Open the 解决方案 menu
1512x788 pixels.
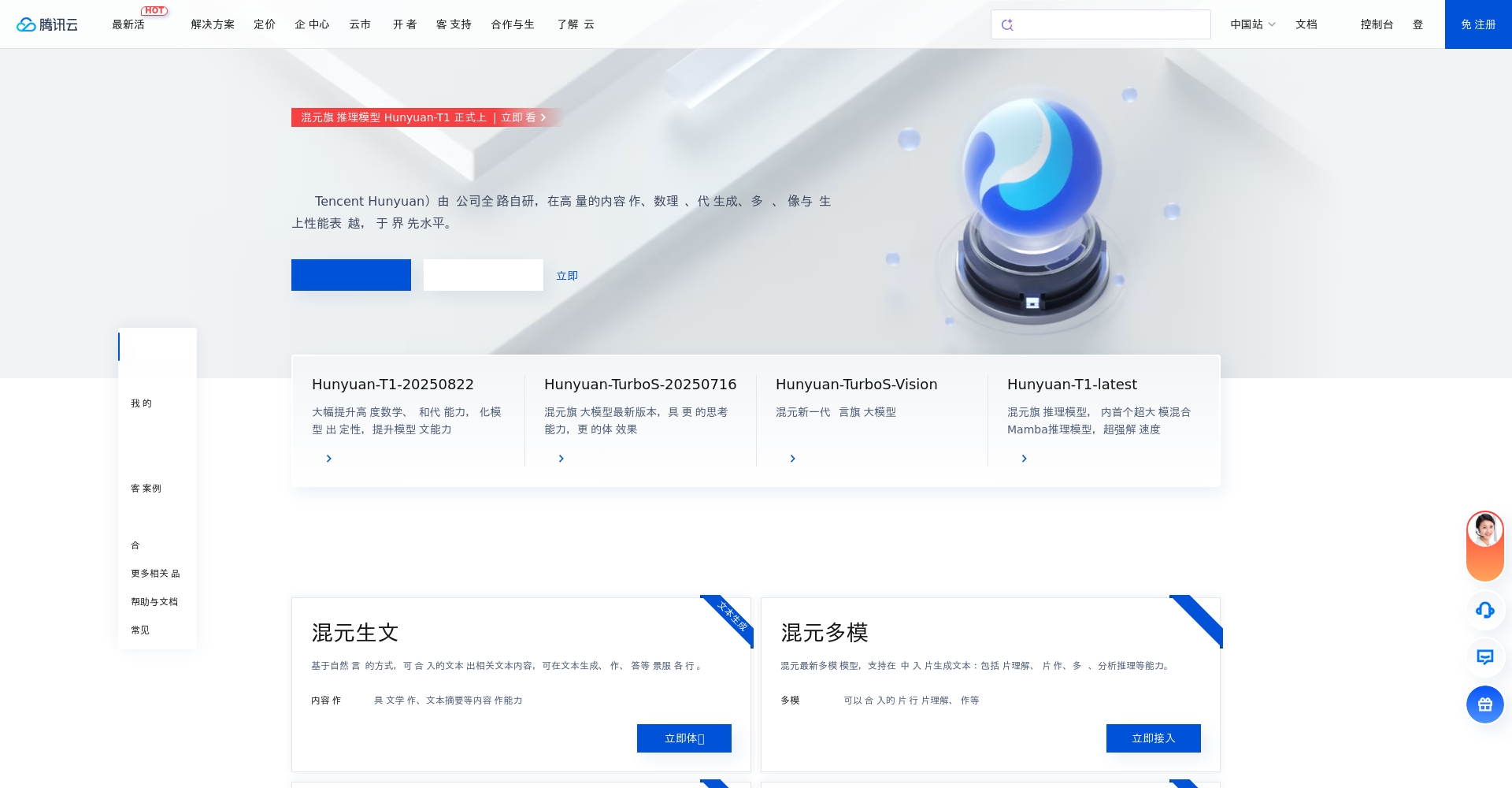[212, 24]
